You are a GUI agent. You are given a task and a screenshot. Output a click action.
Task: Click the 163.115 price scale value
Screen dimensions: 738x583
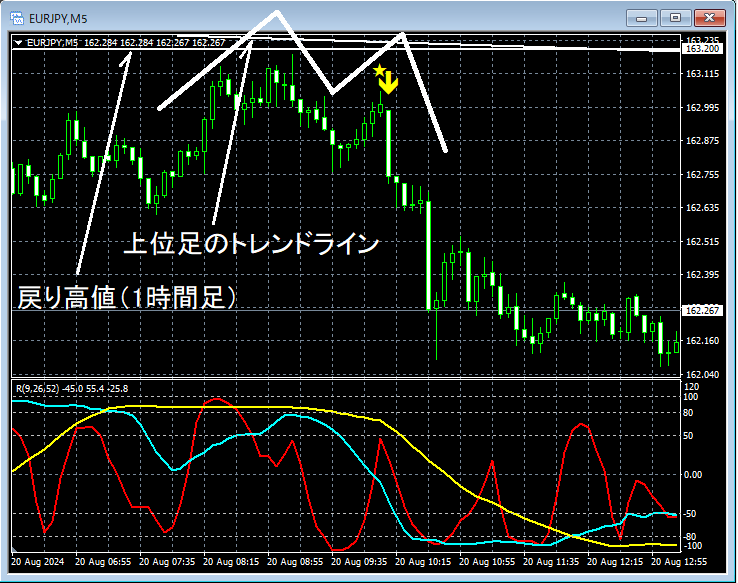(x=702, y=73)
